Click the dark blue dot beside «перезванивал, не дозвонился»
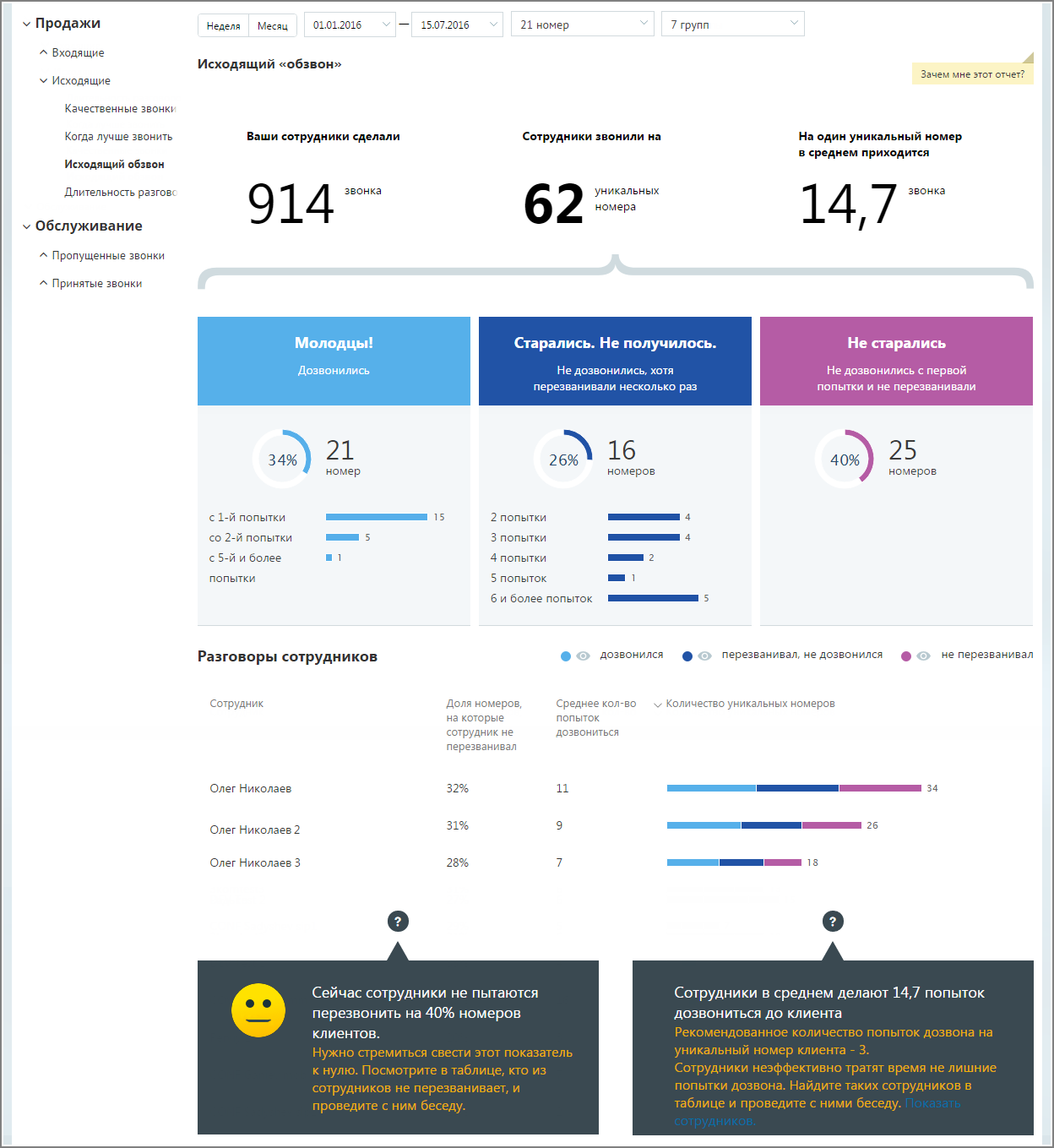The height and width of the screenshot is (1148, 1054). pos(687,656)
